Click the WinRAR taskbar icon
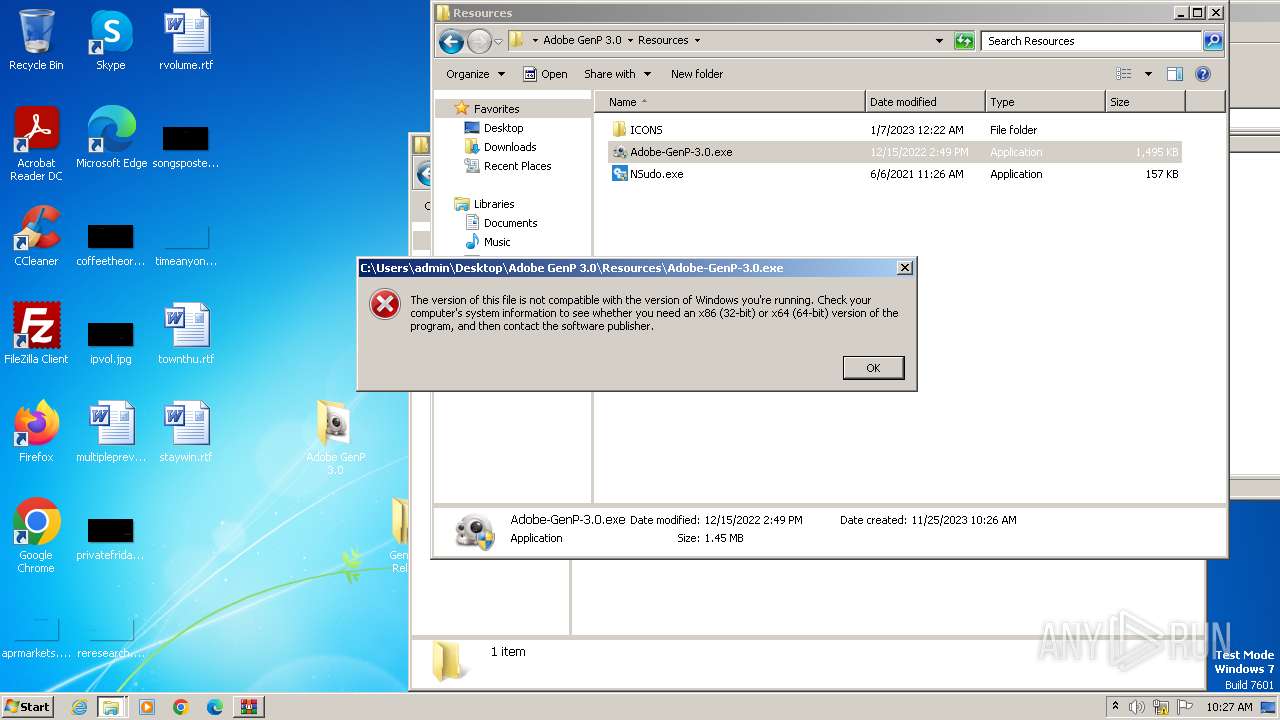The image size is (1280, 720). click(x=249, y=707)
